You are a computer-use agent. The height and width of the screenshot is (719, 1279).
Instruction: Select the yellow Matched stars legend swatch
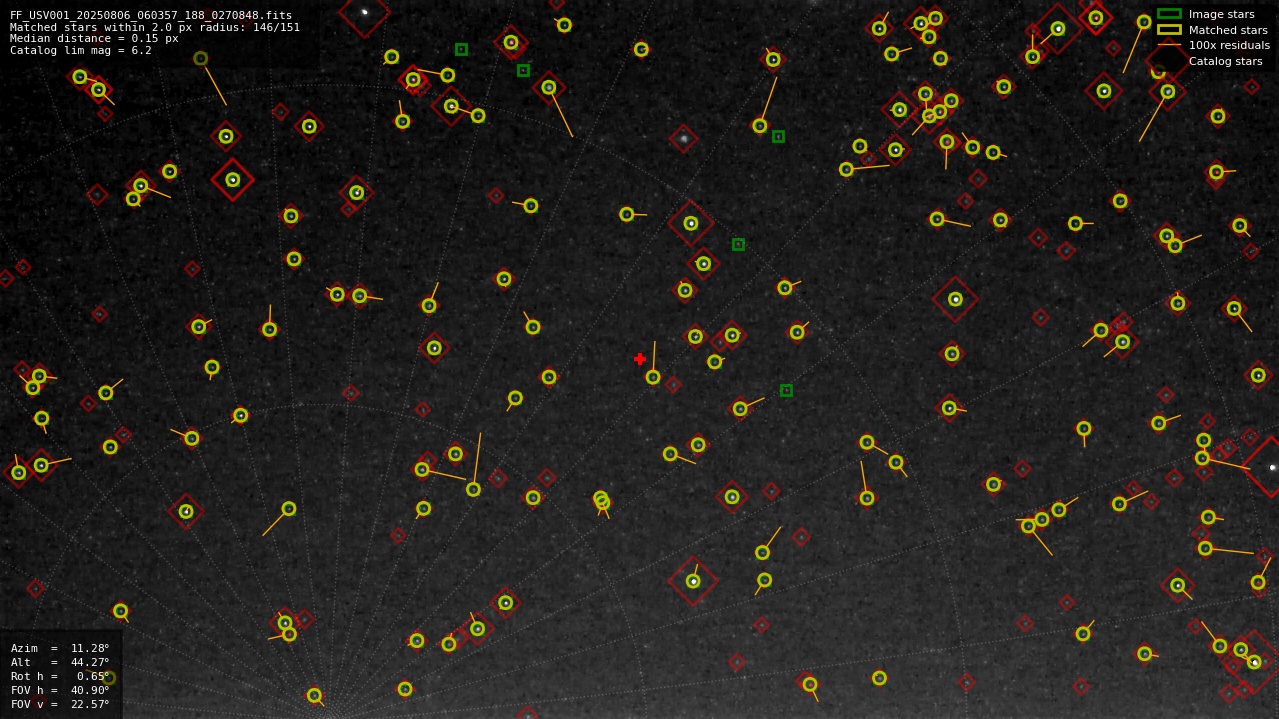tap(1169, 30)
